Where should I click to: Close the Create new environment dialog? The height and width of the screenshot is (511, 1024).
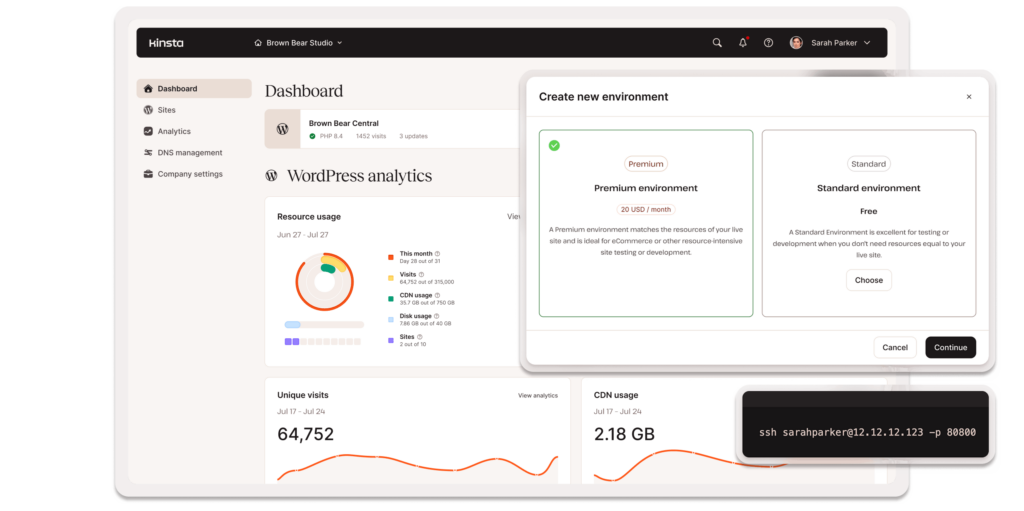[968, 97]
